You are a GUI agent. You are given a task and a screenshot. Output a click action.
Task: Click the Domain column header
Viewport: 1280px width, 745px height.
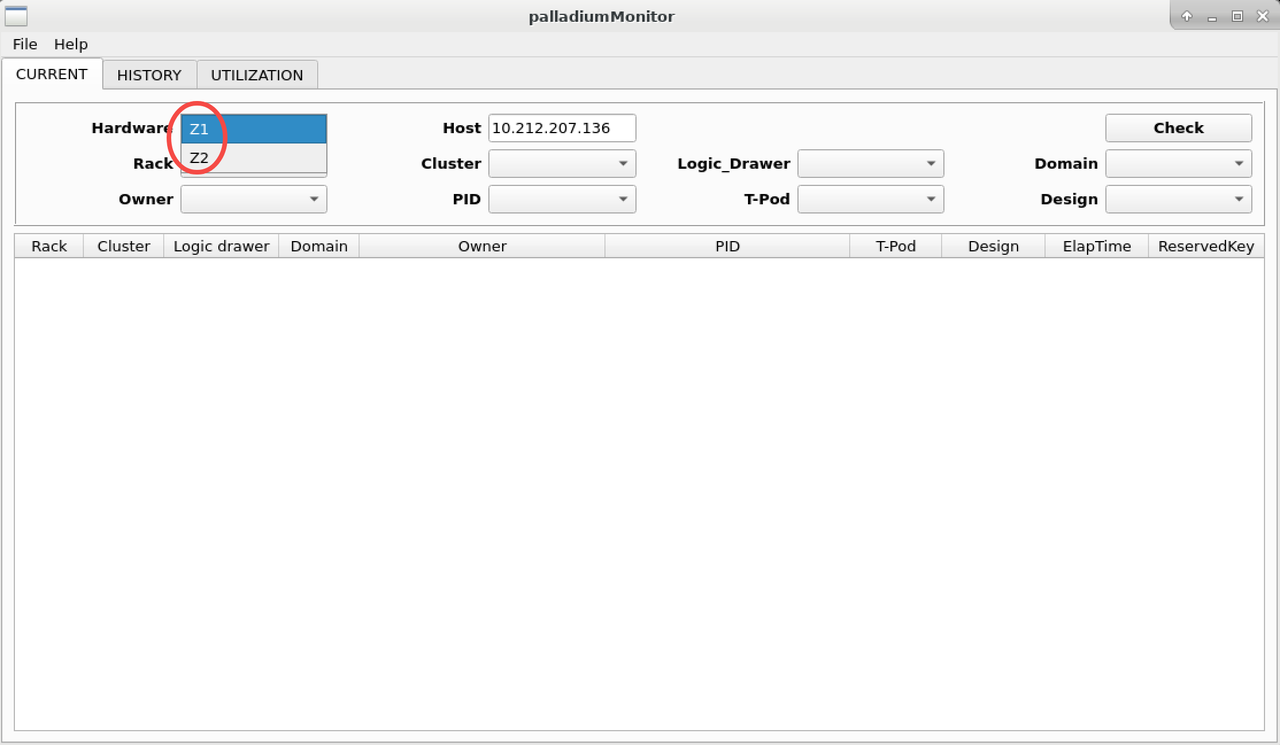[x=319, y=246]
